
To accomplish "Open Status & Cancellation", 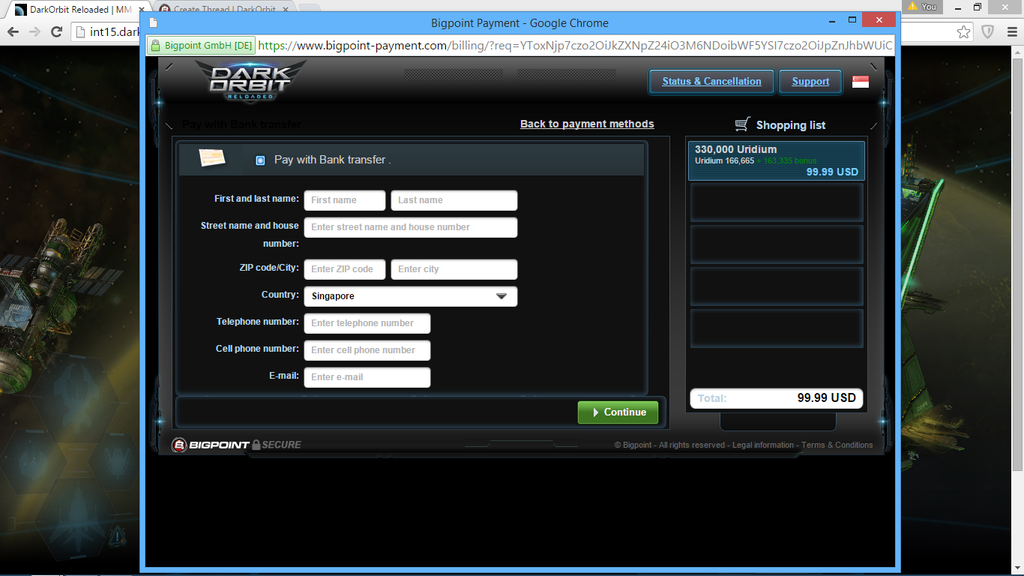I will (x=711, y=81).
